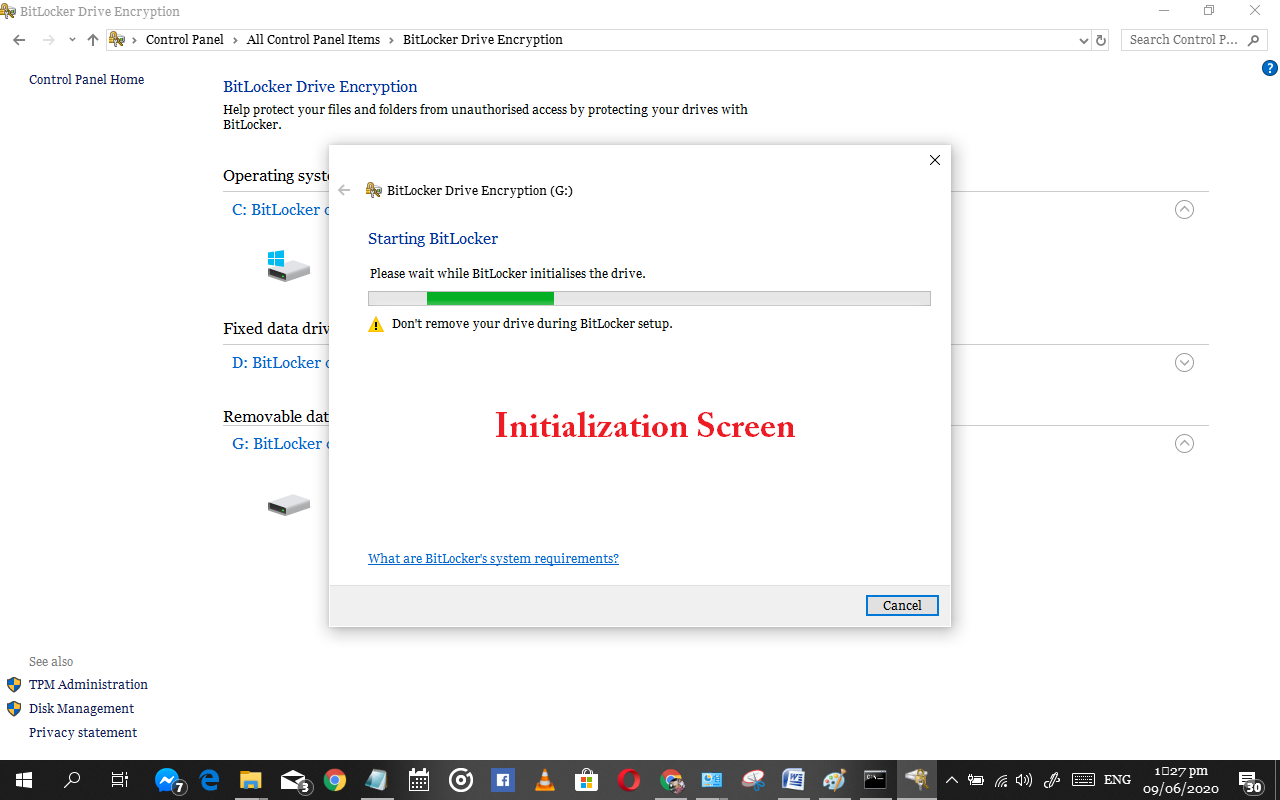This screenshot has width=1280, height=800.
Task: Open Control Panel Home
Action: coord(86,79)
